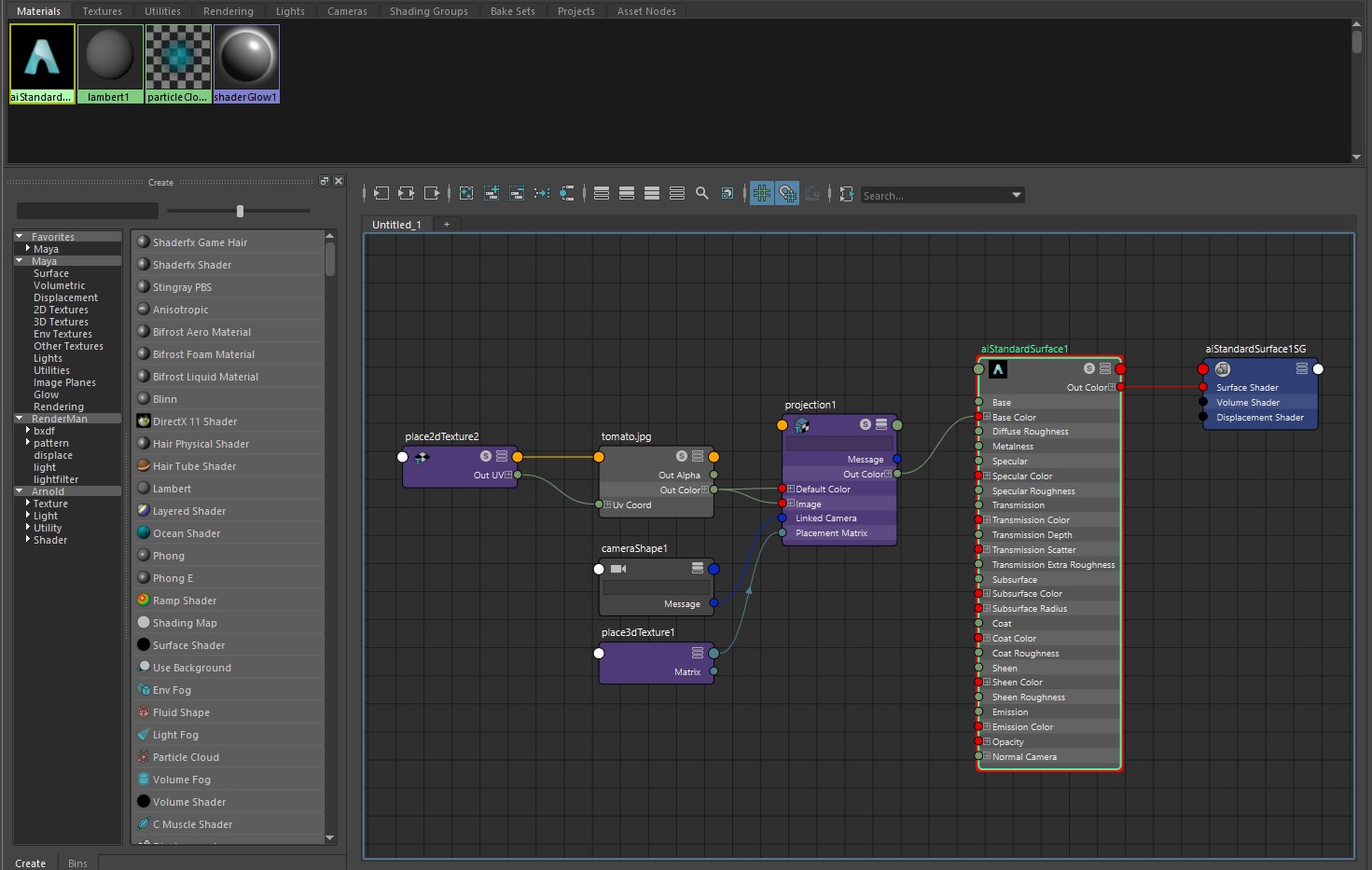
Task: Select the particleCloud material swatch
Action: [x=178, y=63]
